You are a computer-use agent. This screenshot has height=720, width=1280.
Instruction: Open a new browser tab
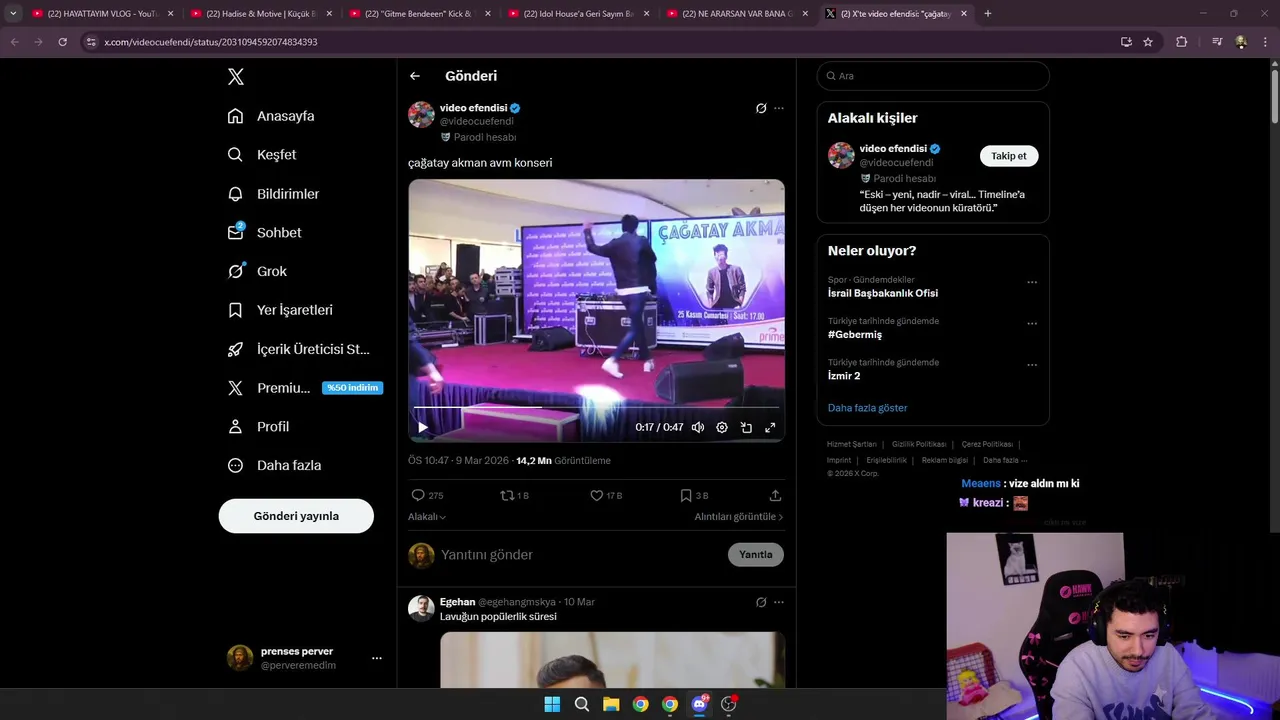click(x=988, y=14)
